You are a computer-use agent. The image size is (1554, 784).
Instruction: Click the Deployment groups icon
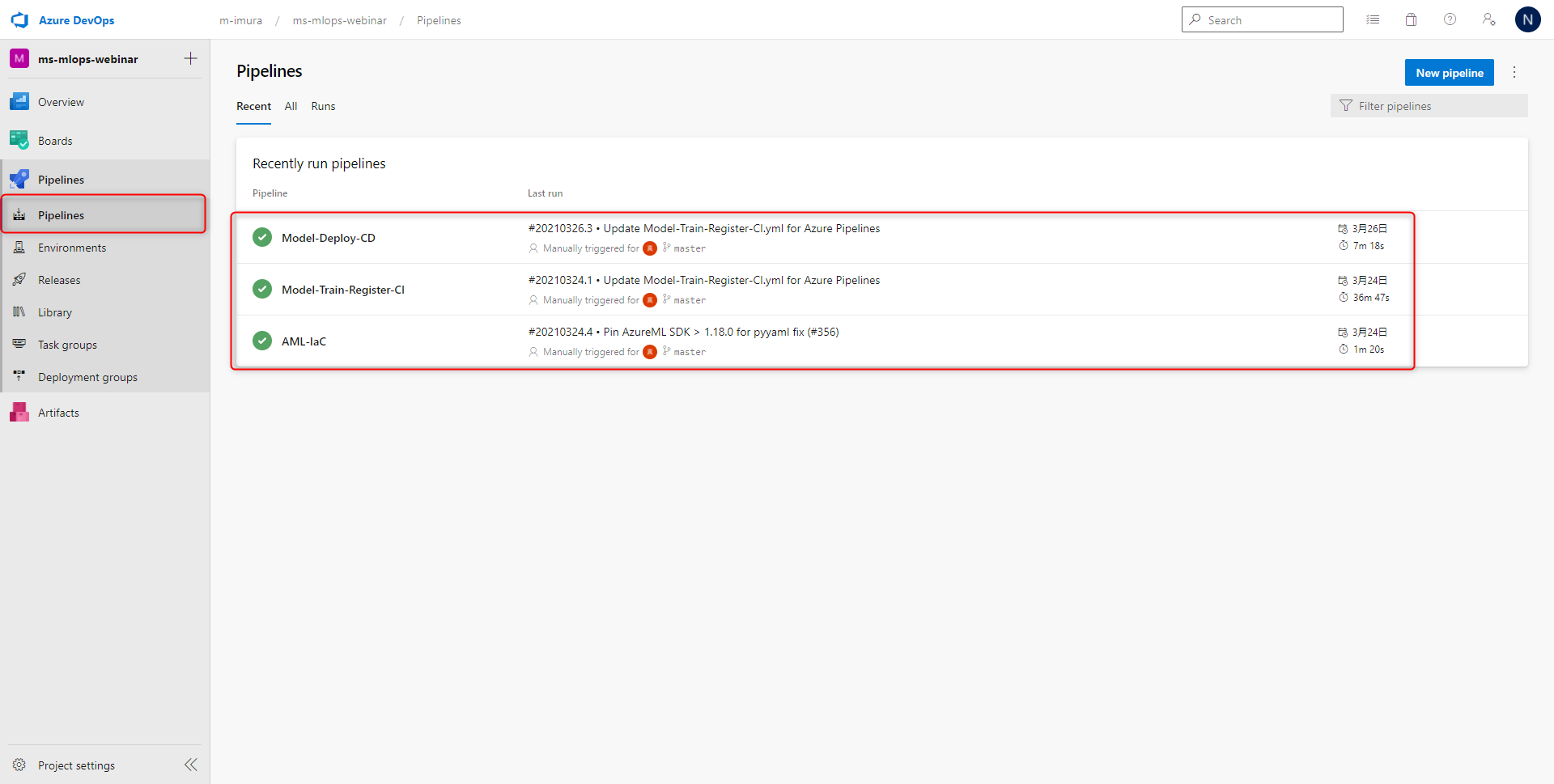pyautogui.click(x=19, y=377)
